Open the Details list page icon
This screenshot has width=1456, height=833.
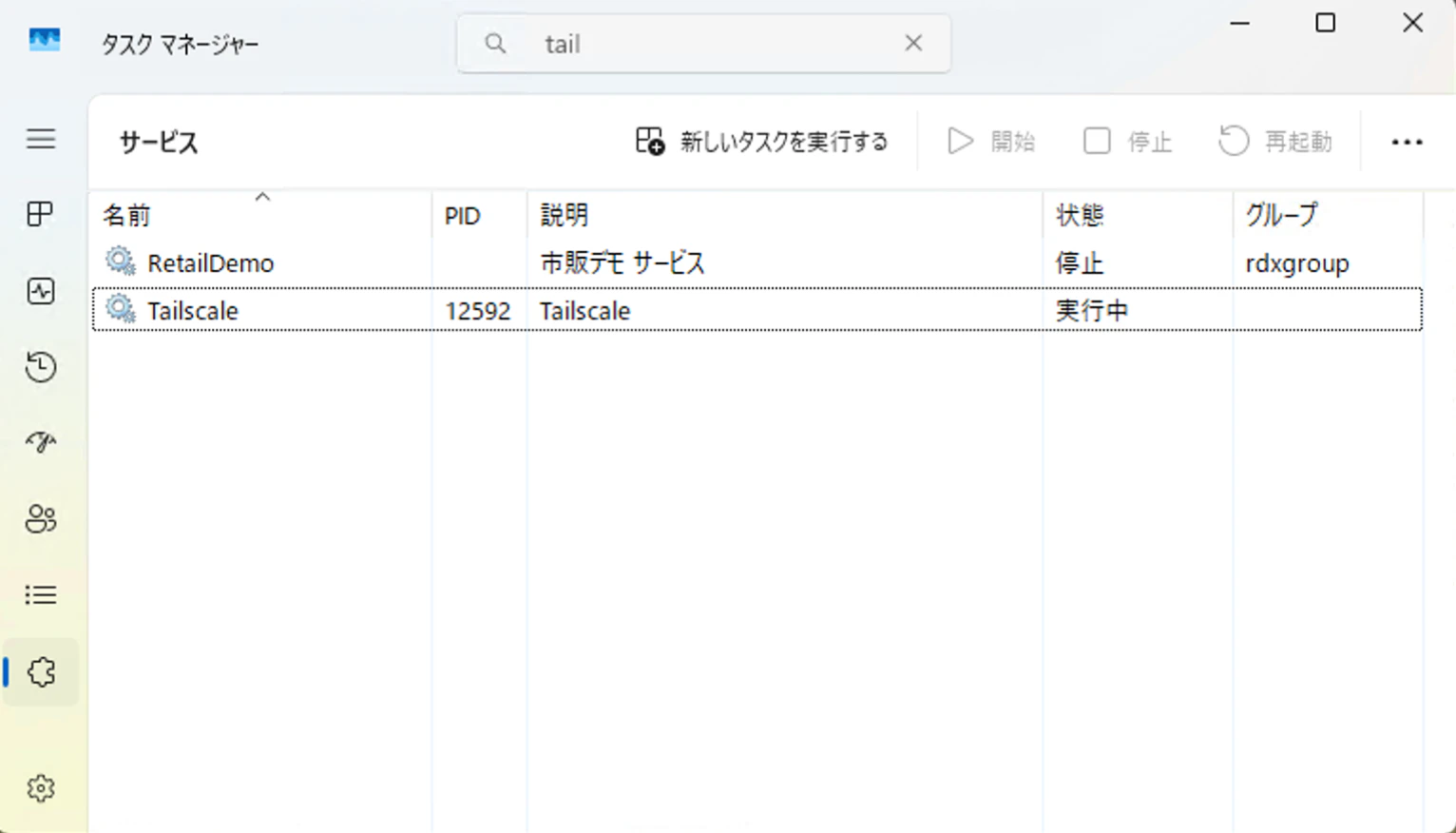point(41,595)
